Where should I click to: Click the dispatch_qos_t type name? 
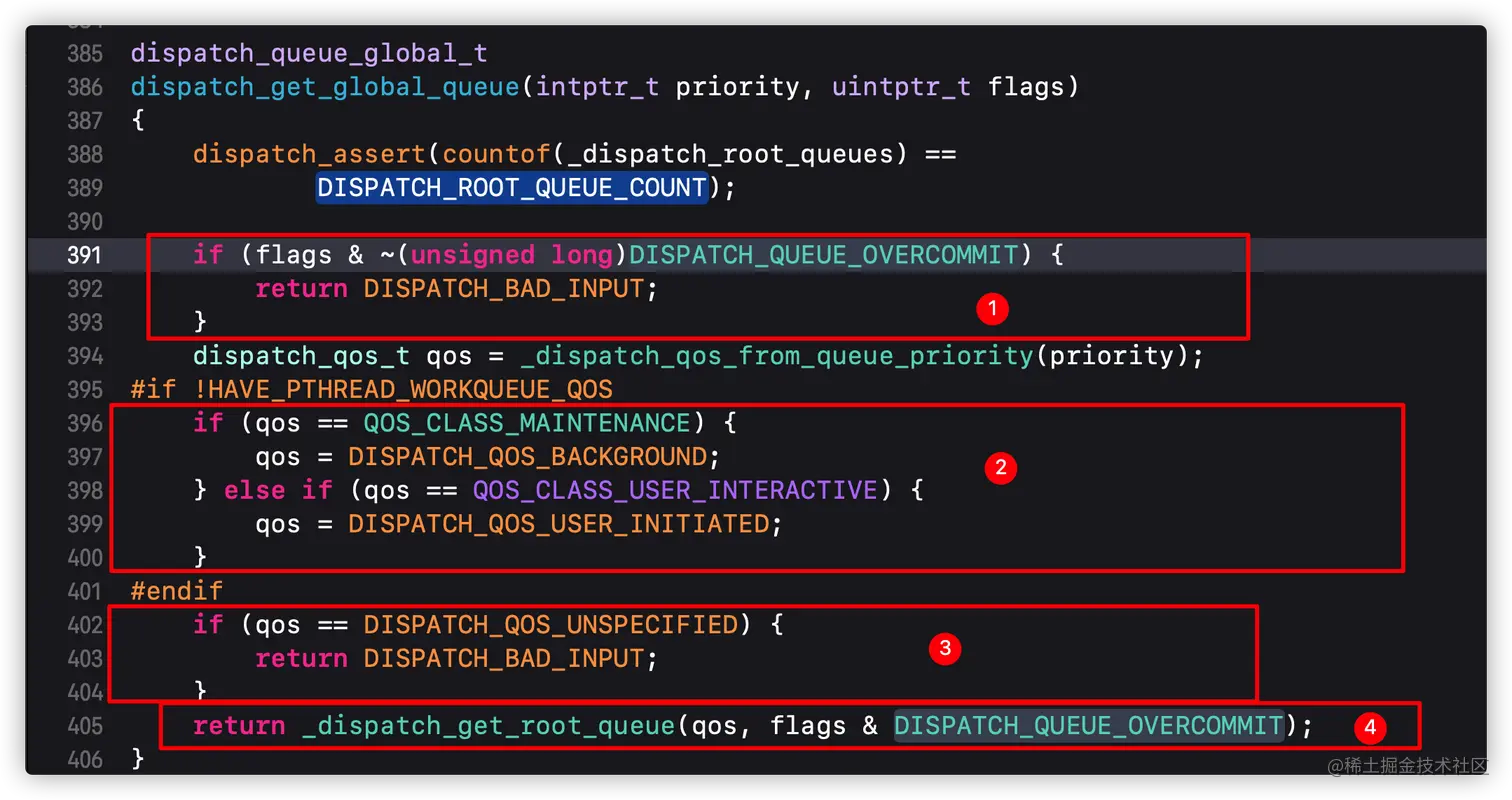[x=302, y=356]
